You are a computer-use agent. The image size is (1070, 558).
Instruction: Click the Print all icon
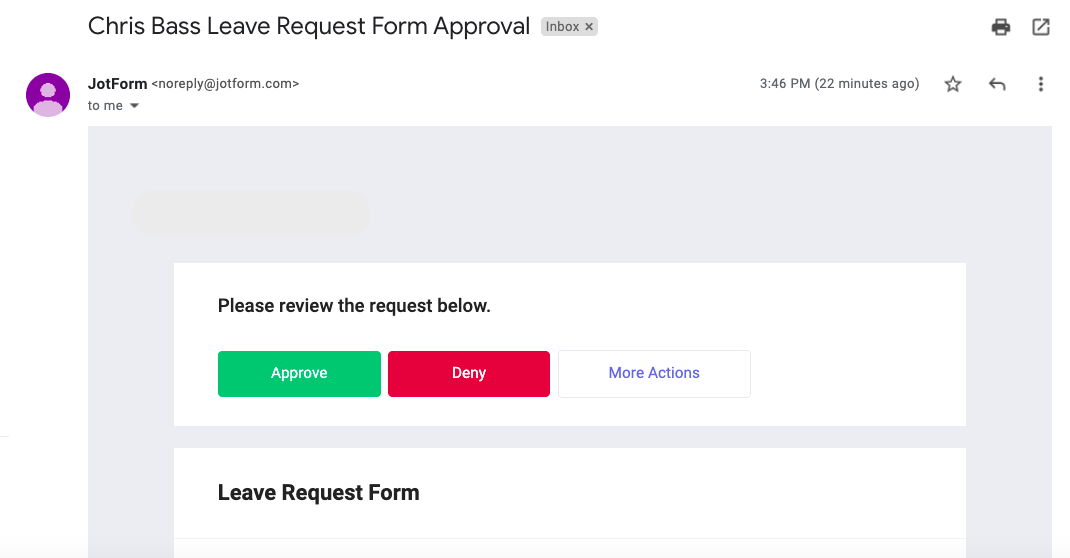pyautogui.click(x=1001, y=28)
